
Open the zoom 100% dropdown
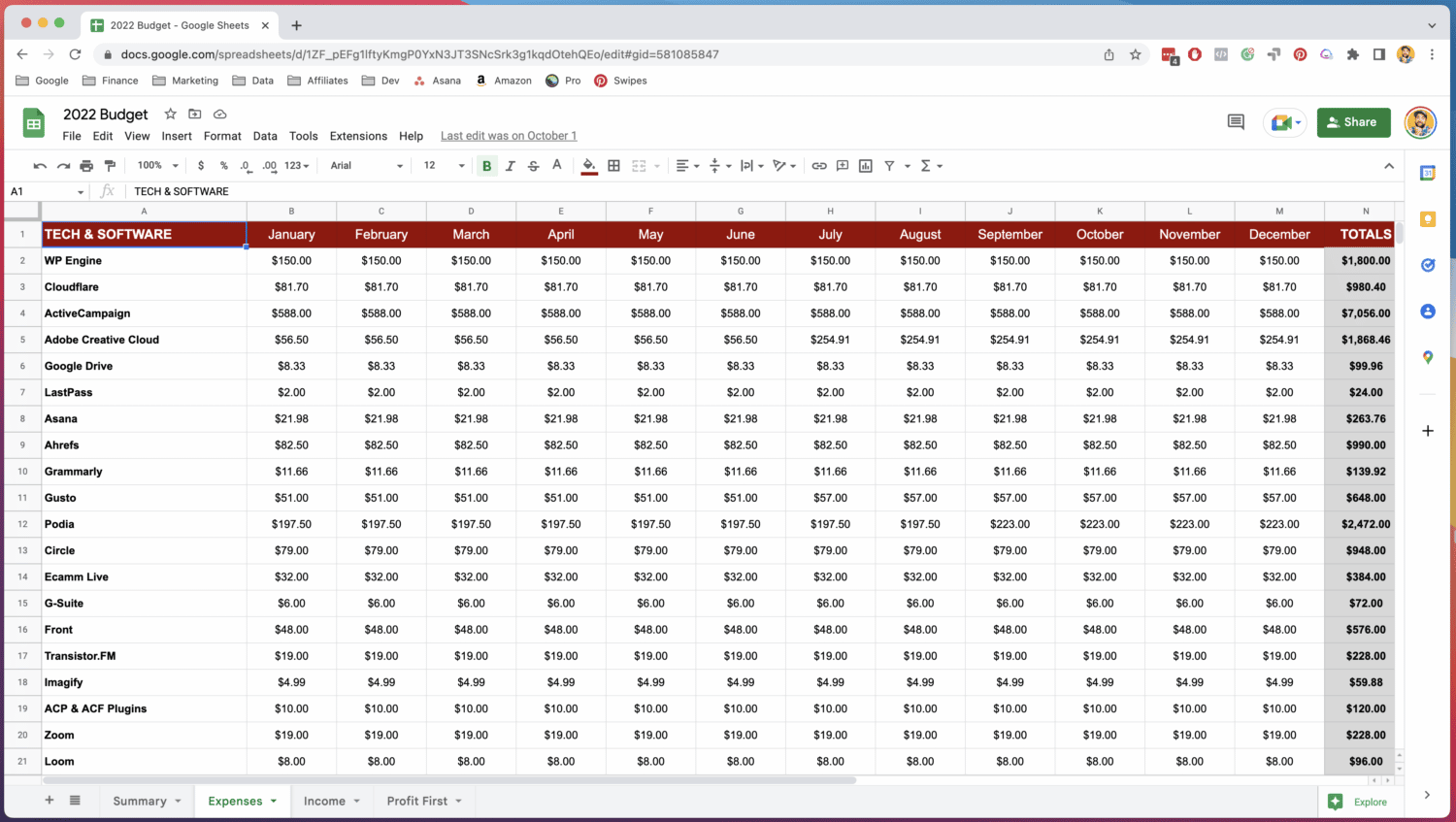[158, 166]
